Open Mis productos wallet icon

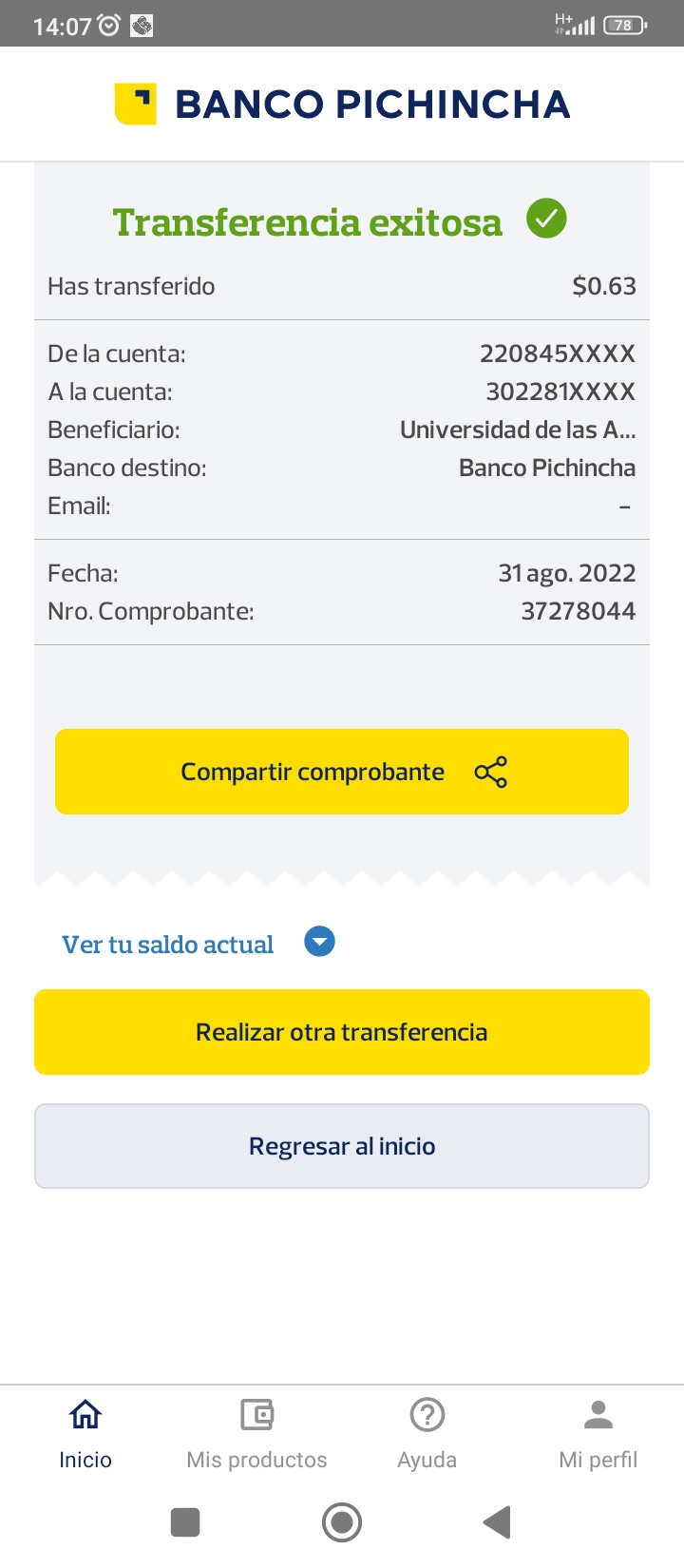point(256,1415)
